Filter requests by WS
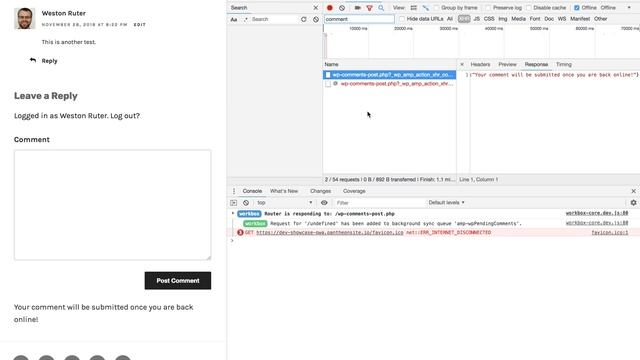 tap(562, 19)
